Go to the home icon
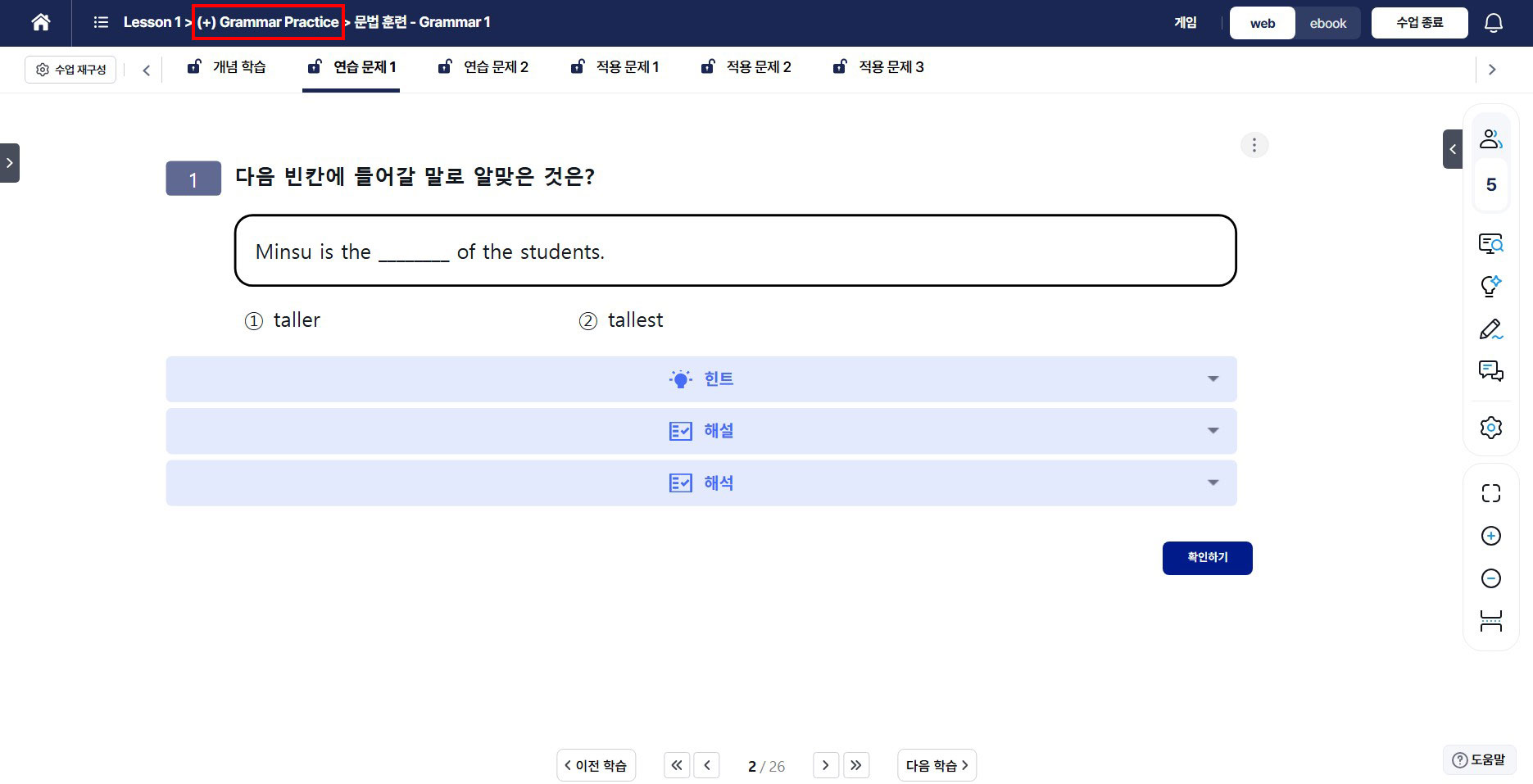 pos(40,22)
